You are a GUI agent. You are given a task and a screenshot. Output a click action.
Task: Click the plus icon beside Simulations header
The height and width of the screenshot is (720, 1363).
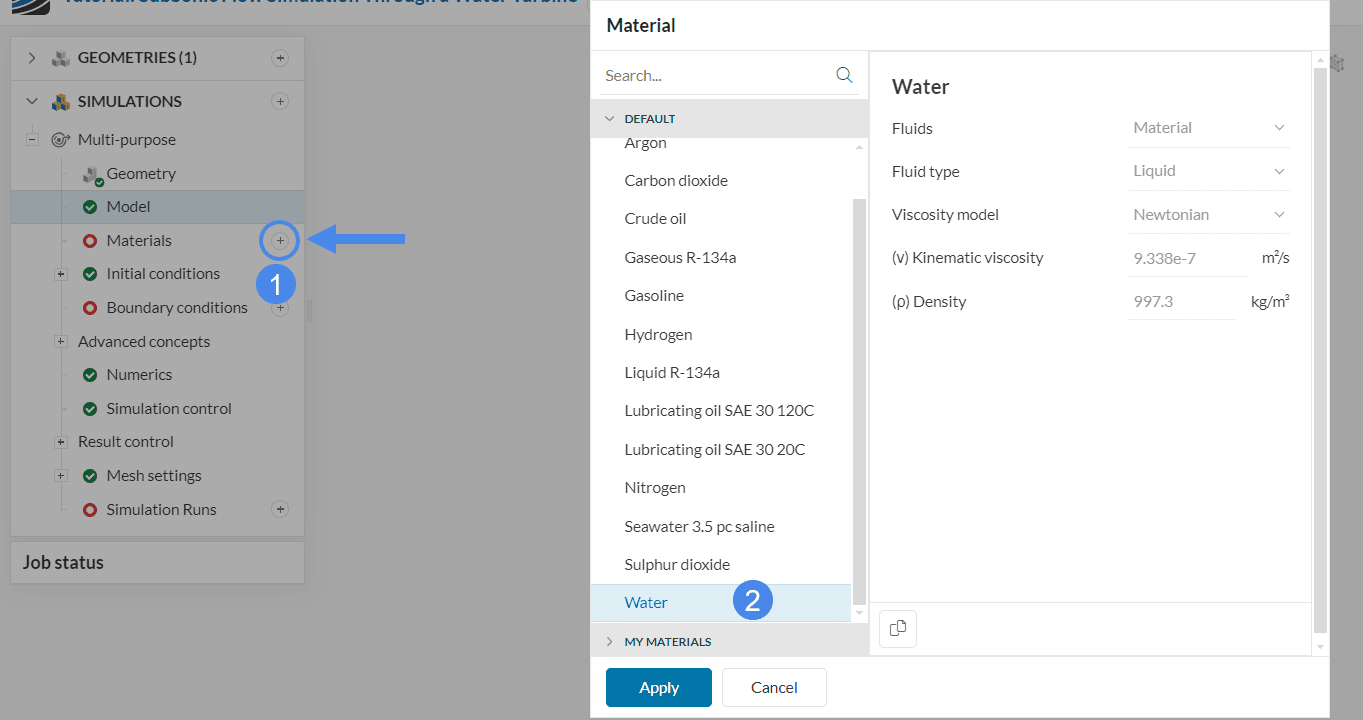pos(280,101)
